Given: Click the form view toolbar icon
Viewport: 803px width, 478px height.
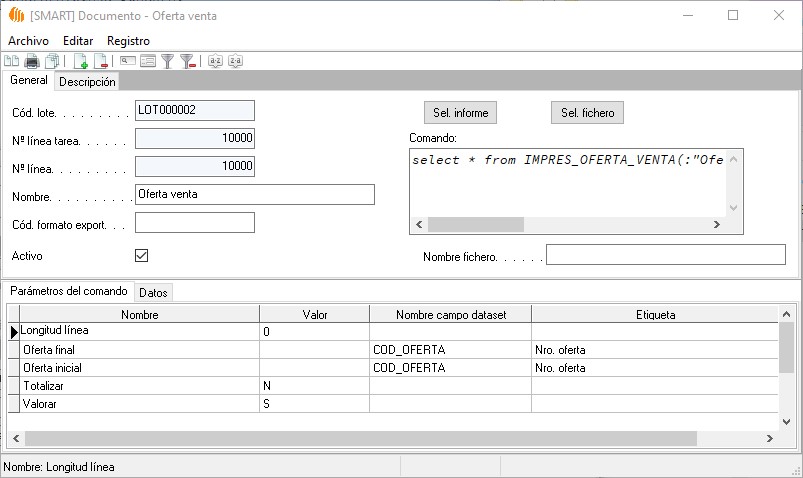Looking at the screenshot, I should click(x=148, y=61).
